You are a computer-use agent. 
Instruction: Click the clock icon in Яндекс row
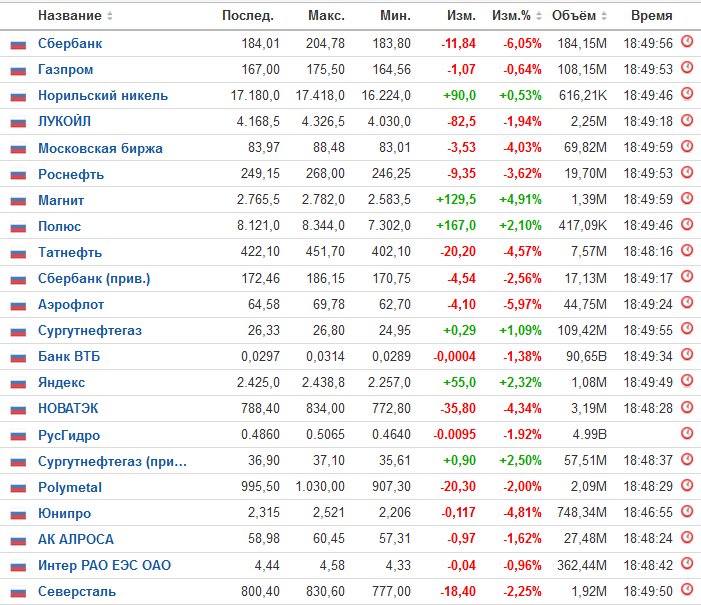(687, 381)
